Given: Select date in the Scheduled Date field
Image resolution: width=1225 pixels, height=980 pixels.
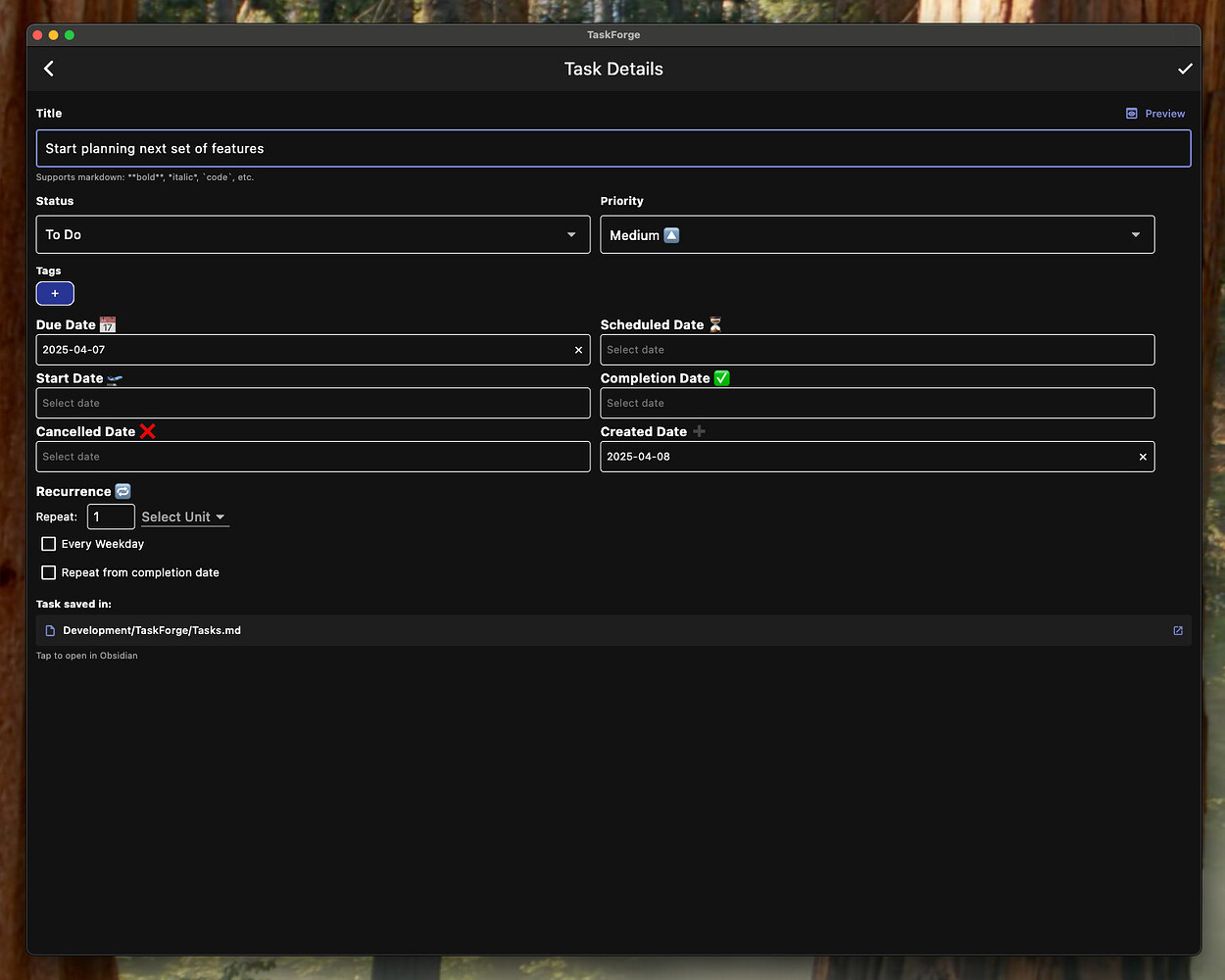Looking at the screenshot, I should point(876,349).
